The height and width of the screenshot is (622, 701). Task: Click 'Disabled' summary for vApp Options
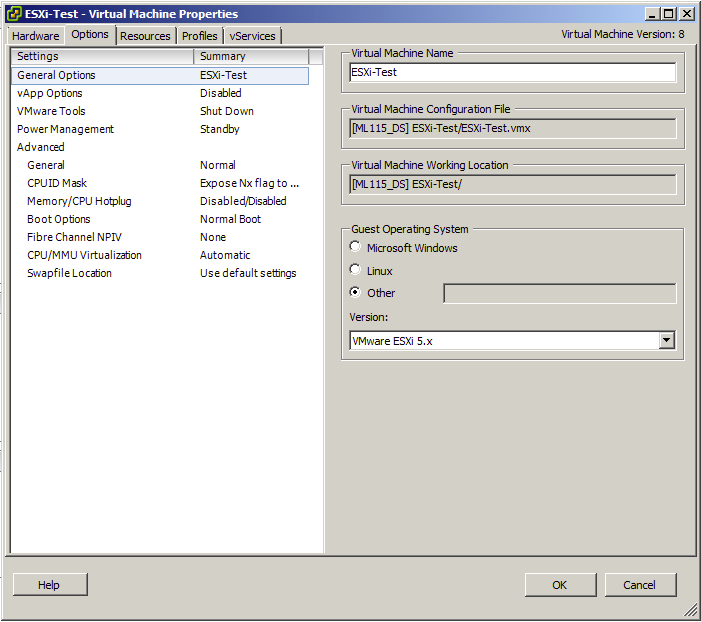(221, 93)
